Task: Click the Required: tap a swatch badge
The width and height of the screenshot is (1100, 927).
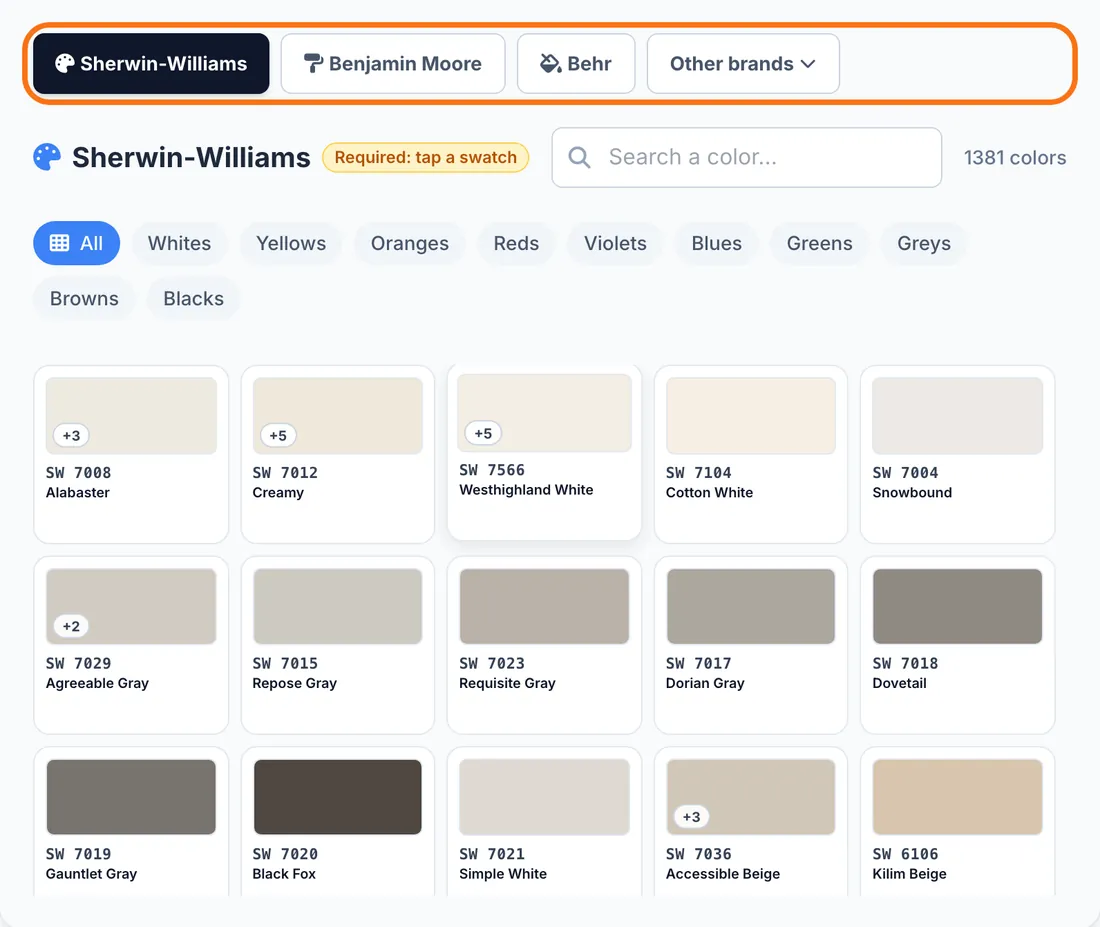Action: click(x=425, y=157)
